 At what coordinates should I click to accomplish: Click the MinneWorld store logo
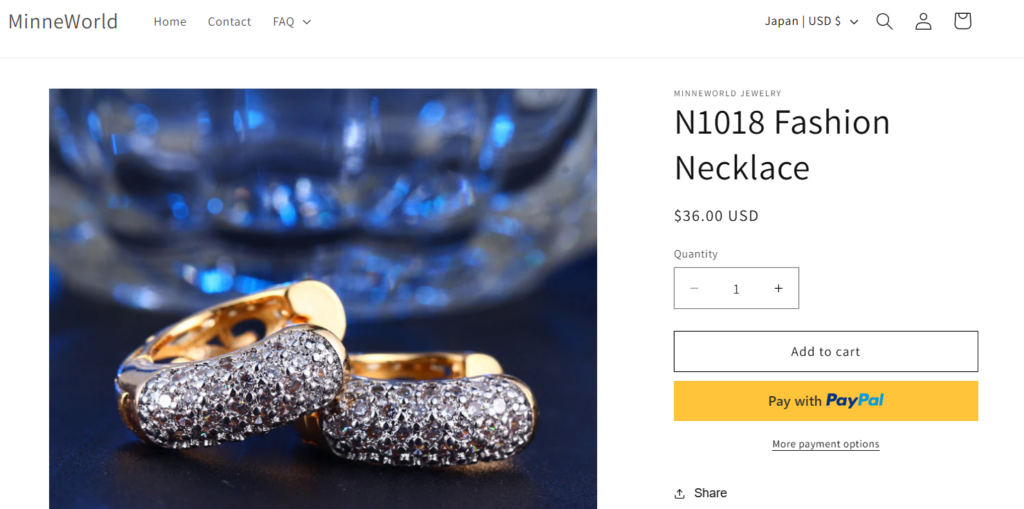(63, 21)
